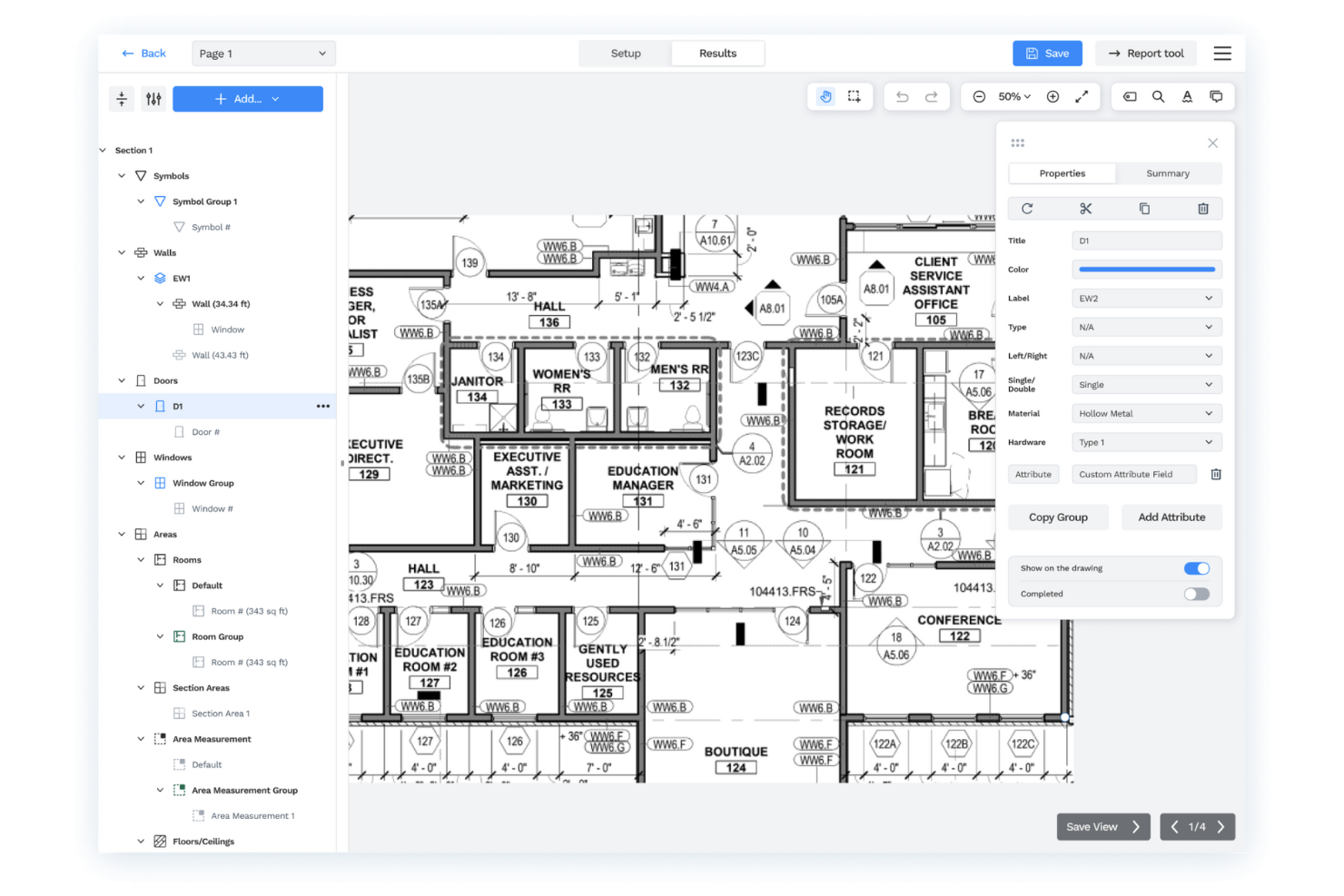1344x896 pixels.
Task: Click the collapse sections icon
Action: [122, 99]
